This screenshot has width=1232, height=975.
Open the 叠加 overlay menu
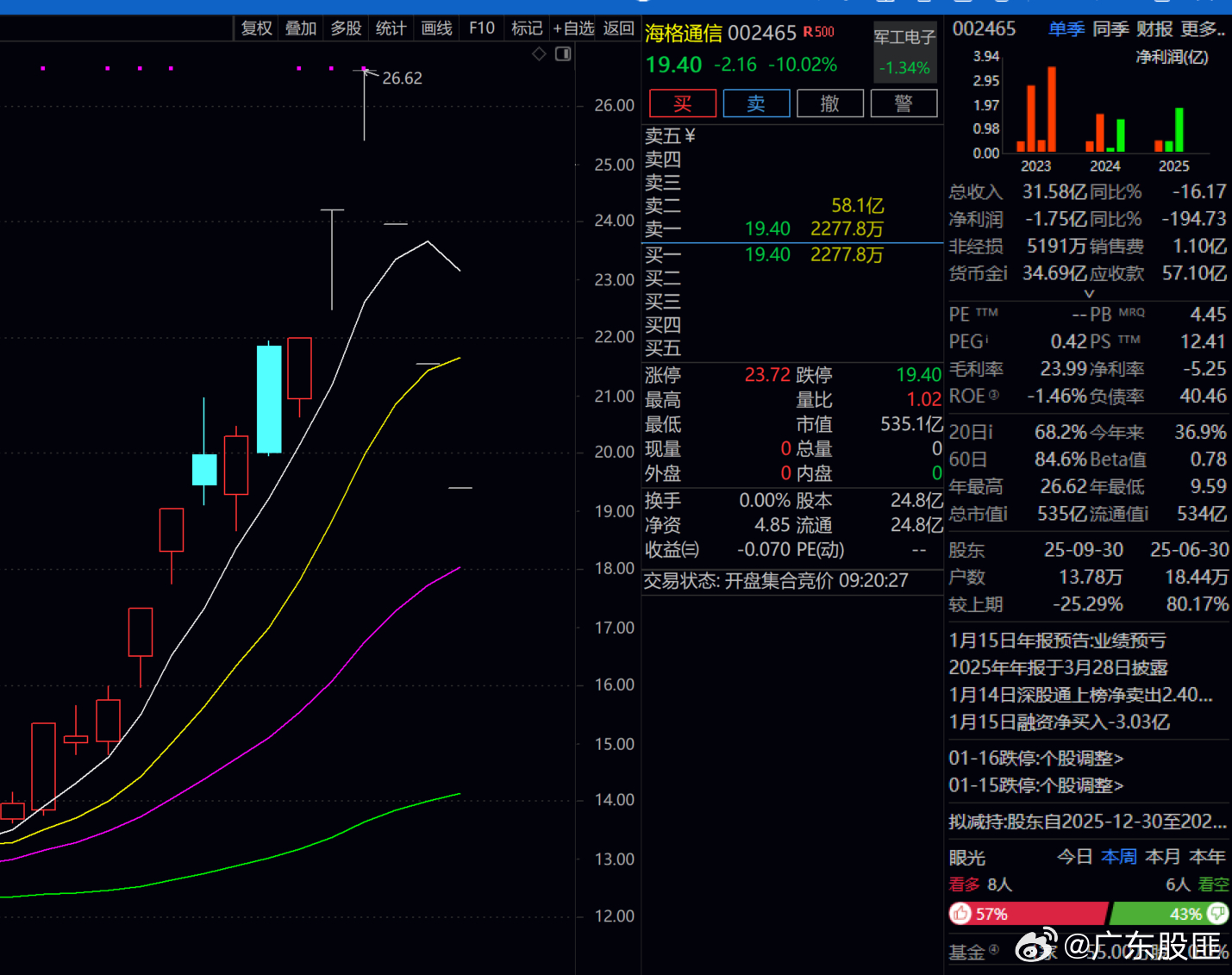301,28
